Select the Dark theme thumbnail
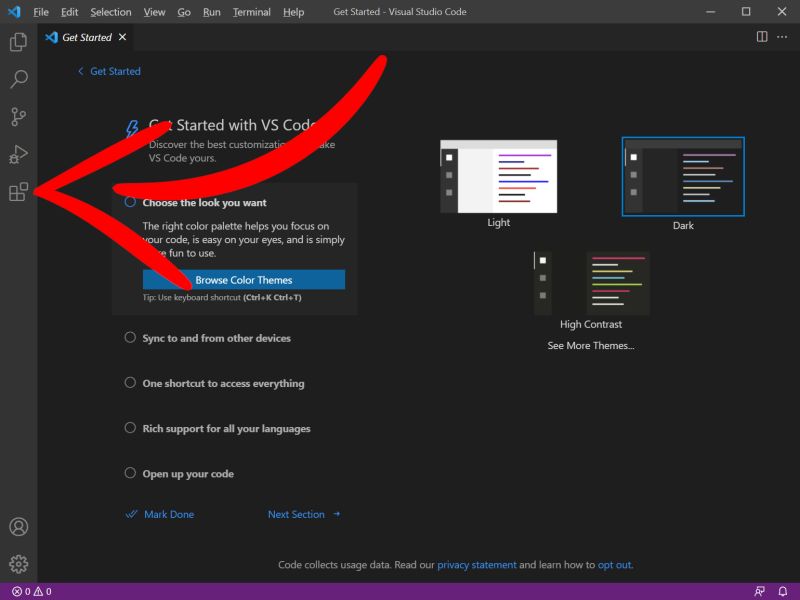Viewport: 800px width, 600px height. click(683, 176)
